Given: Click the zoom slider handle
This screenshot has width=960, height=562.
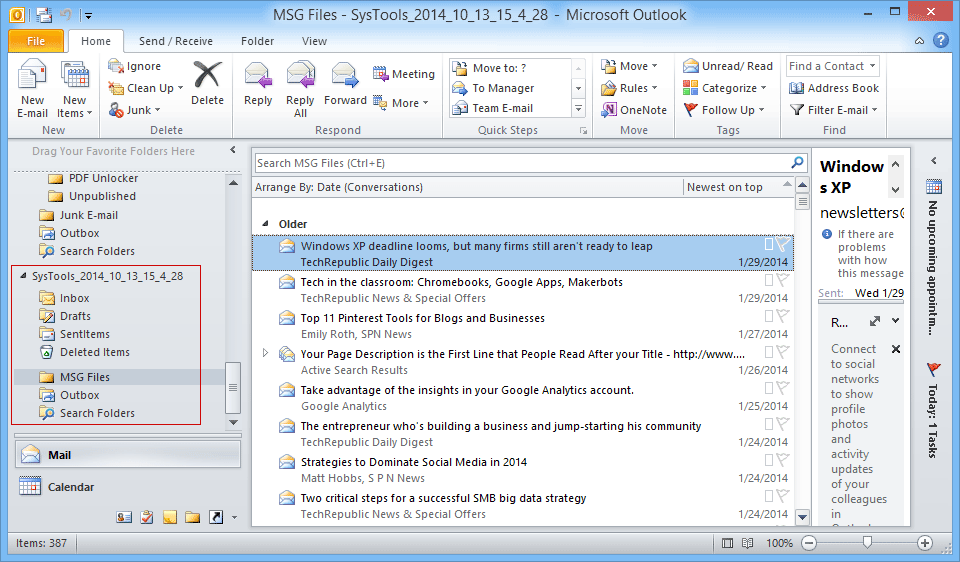Looking at the screenshot, I should point(867,542).
